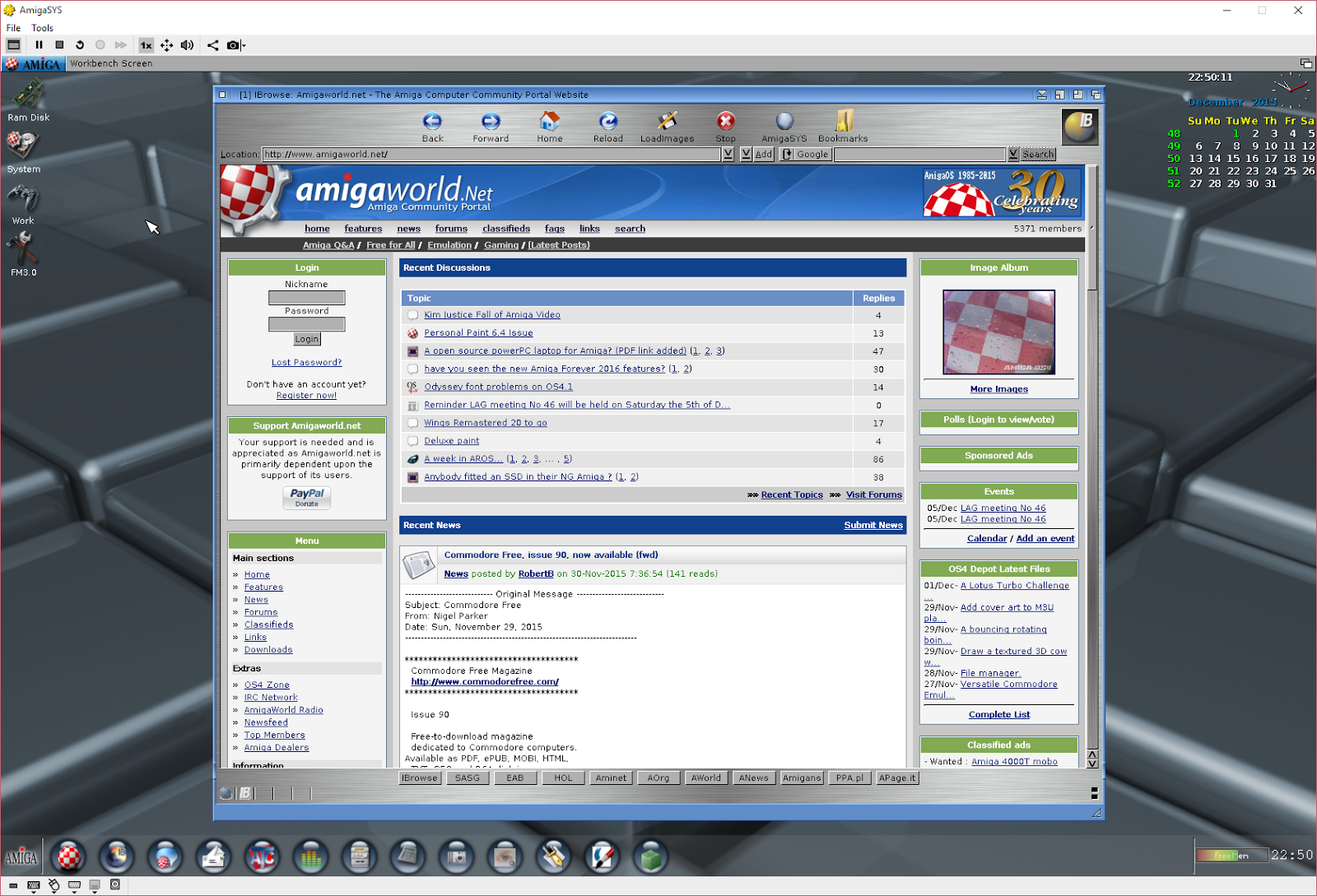Open Bookmarks from IBrowse toolbar

click(843, 127)
